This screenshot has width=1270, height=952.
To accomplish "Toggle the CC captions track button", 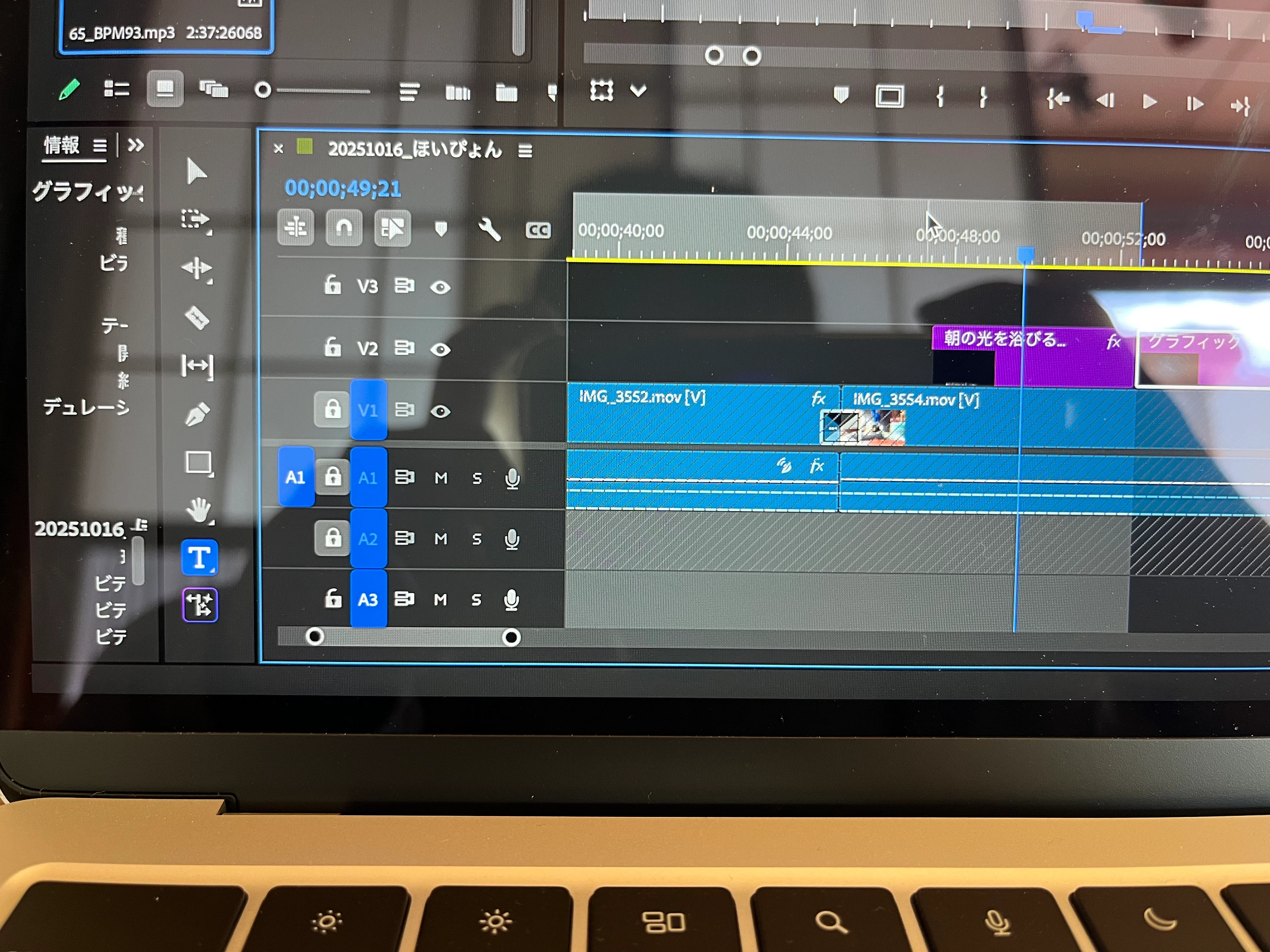I will [538, 230].
